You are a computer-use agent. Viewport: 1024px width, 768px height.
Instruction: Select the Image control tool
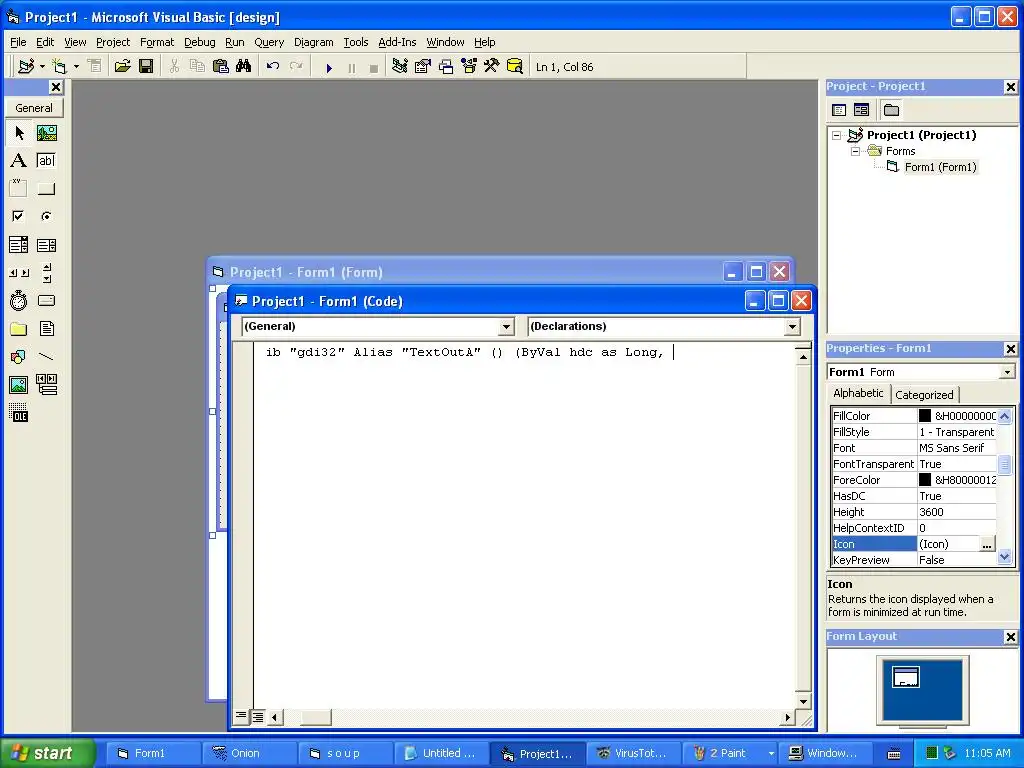tap(18, 385)
